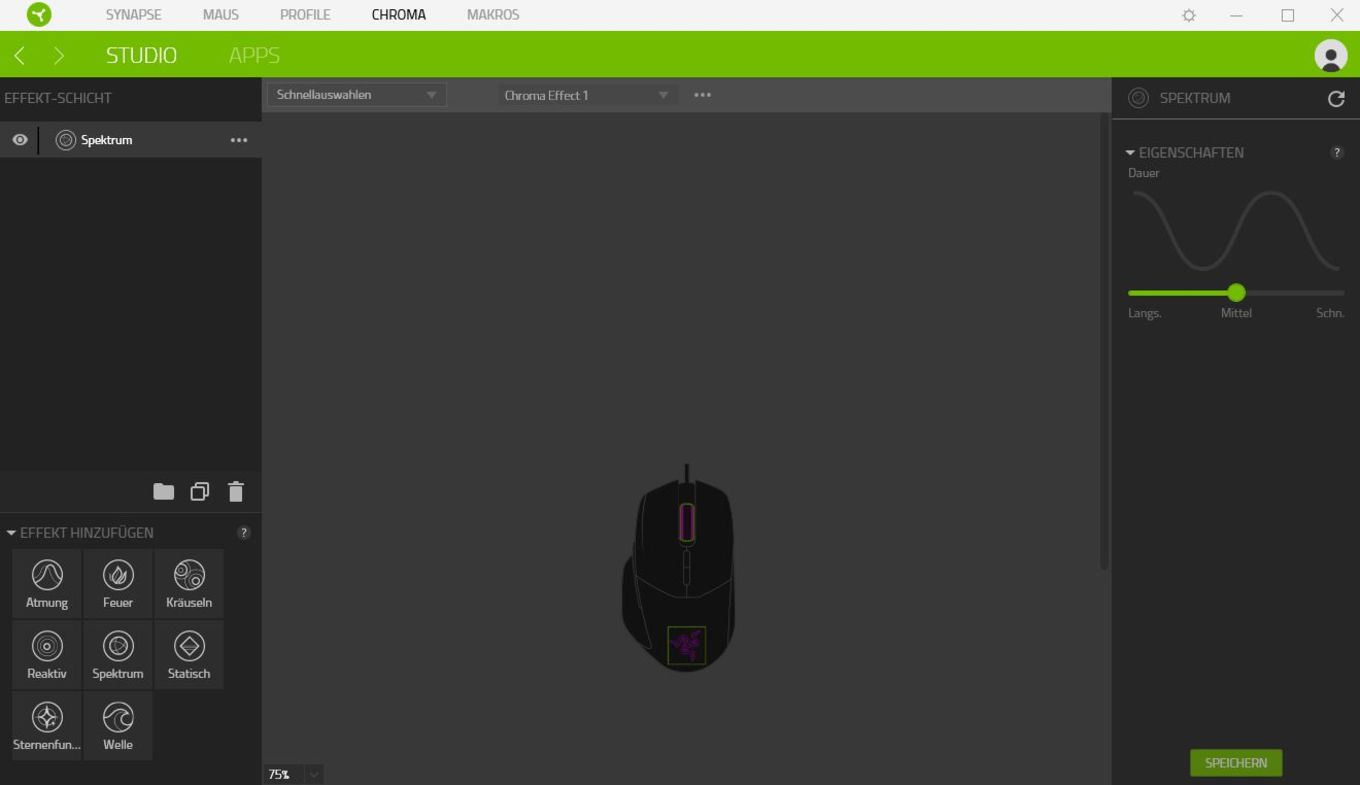Open Chroma Effect options three-dot menu
Image resolution: width=1360 pixels, height=785 pixels.
point(703,95)
